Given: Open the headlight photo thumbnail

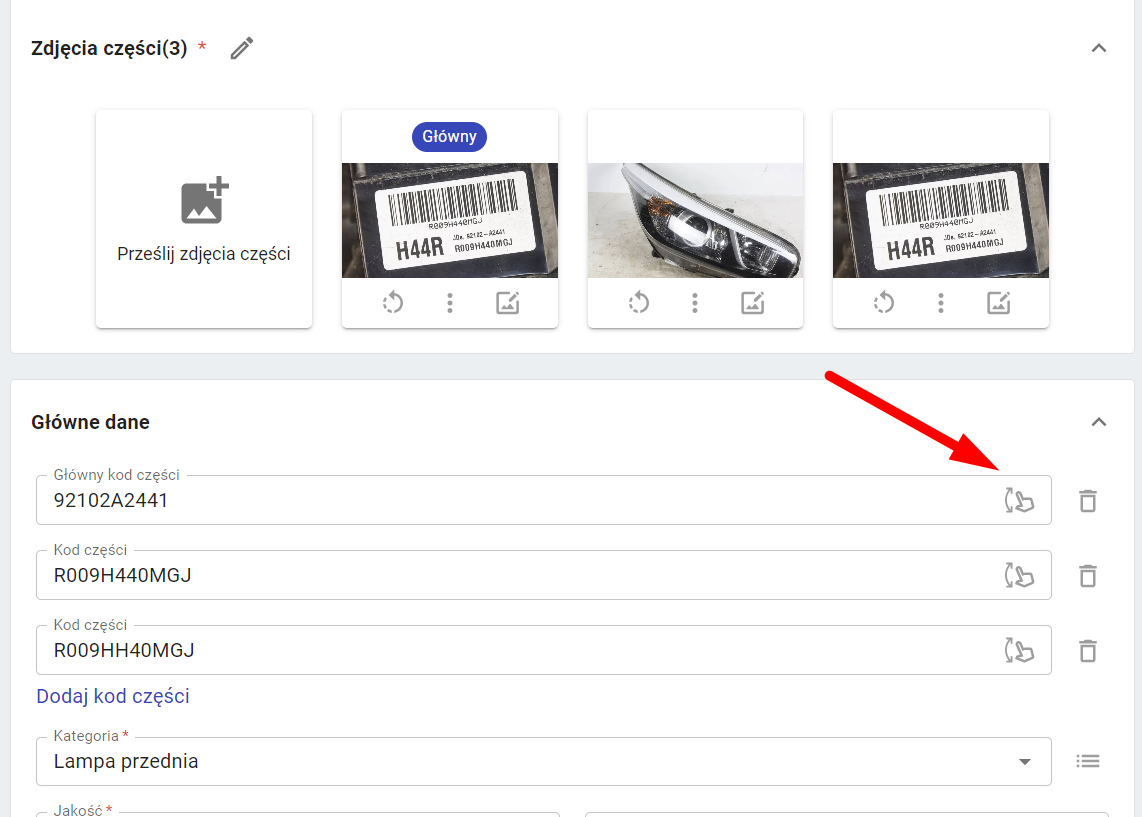Looking at the screenshot, I should 696,221.
